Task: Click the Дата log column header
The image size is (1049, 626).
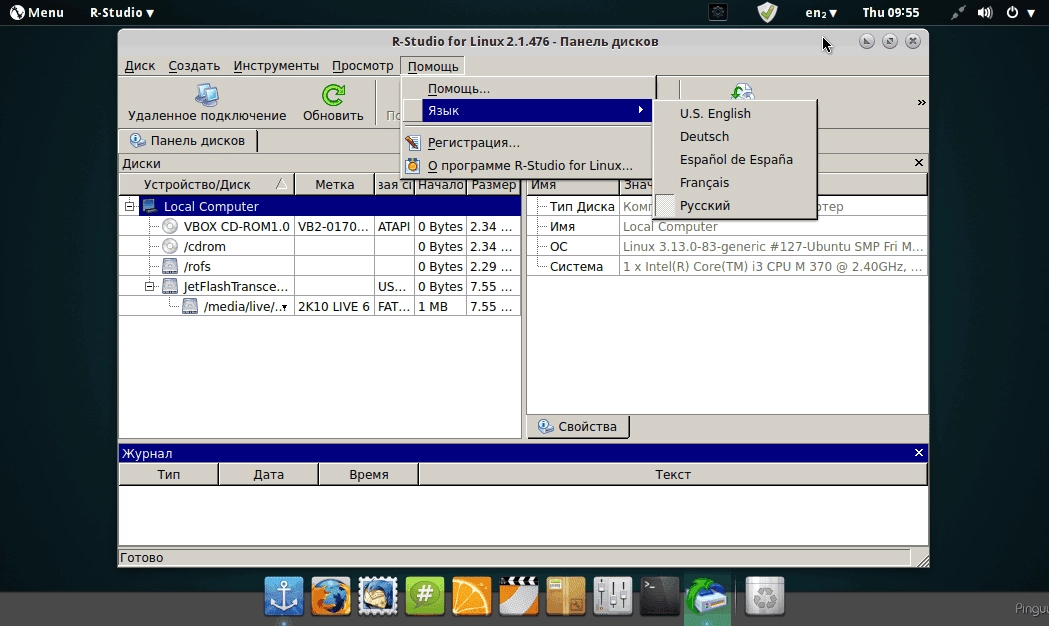Action: coord(268,474)
